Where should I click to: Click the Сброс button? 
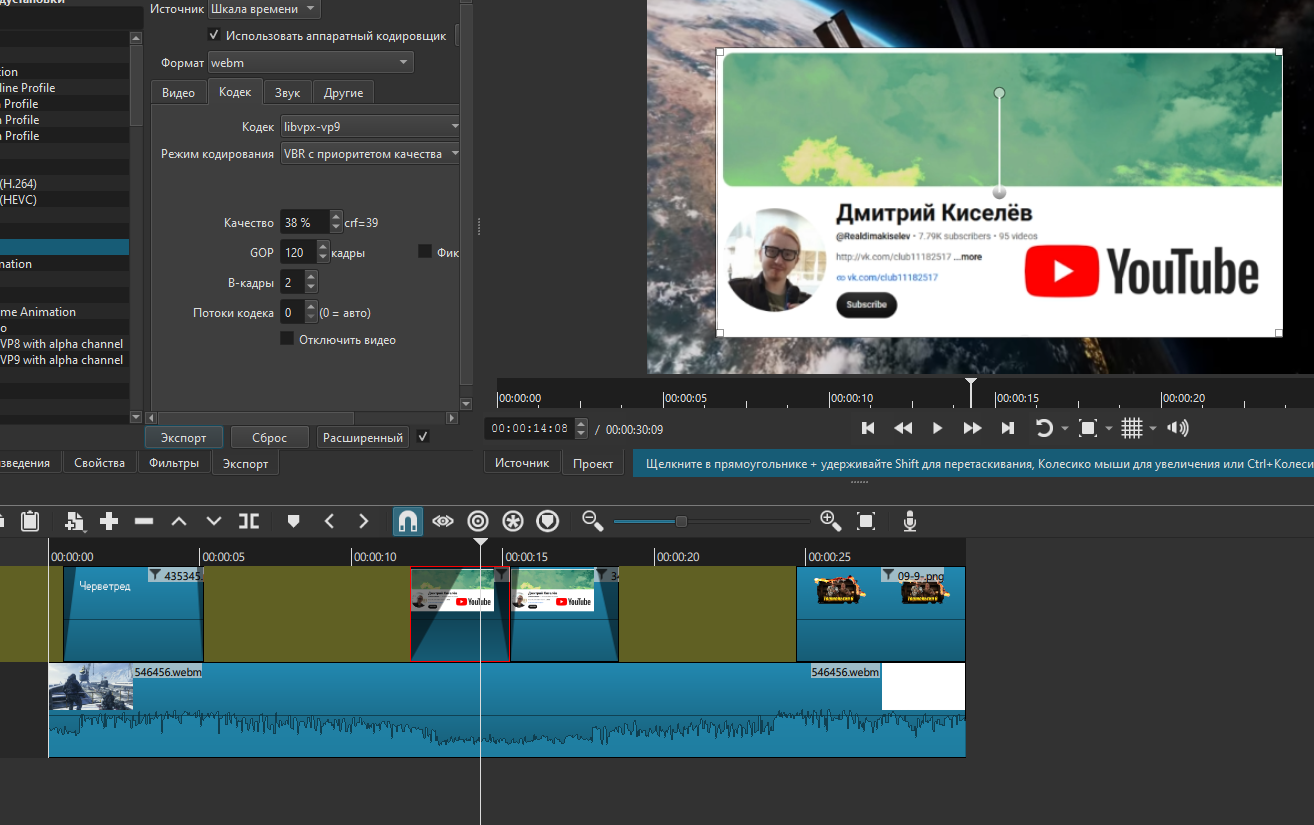click(270, 437)
